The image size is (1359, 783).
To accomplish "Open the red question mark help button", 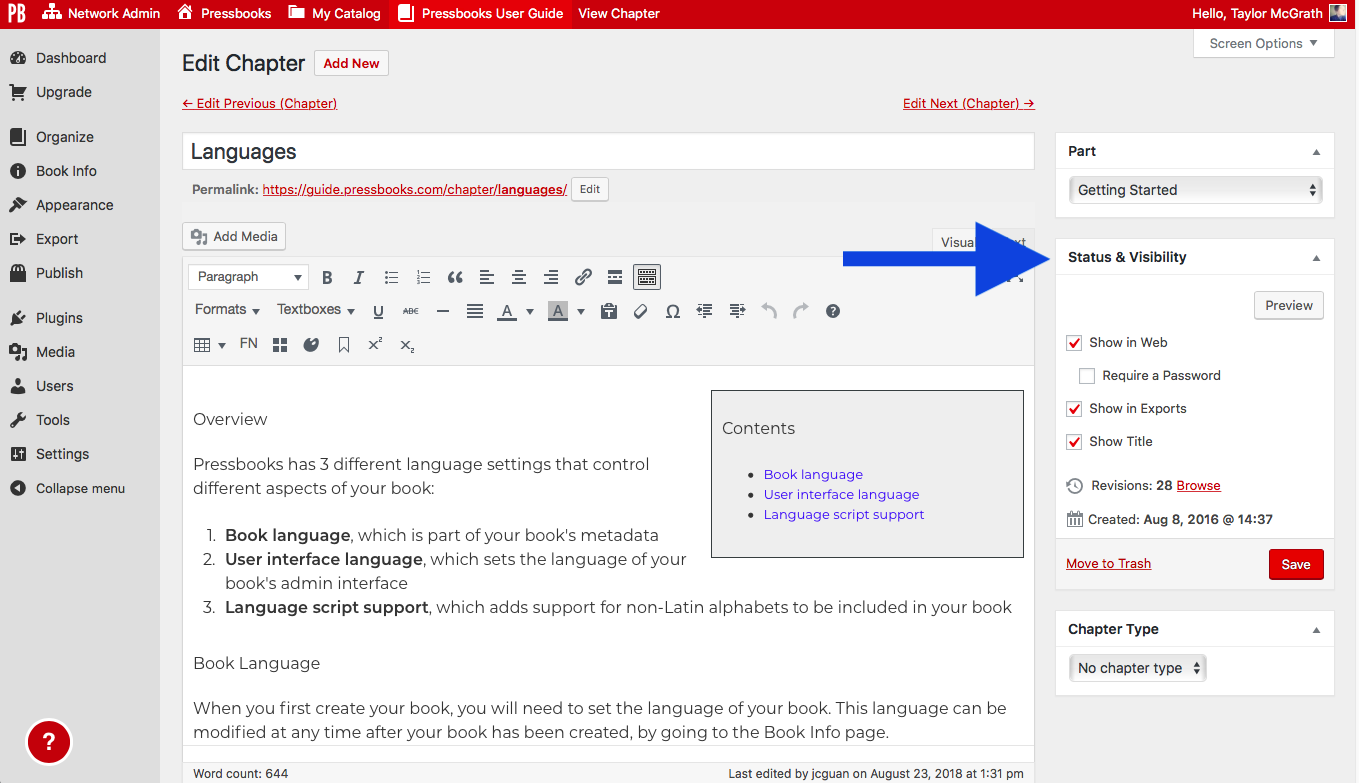I will [x=48, y=742].
